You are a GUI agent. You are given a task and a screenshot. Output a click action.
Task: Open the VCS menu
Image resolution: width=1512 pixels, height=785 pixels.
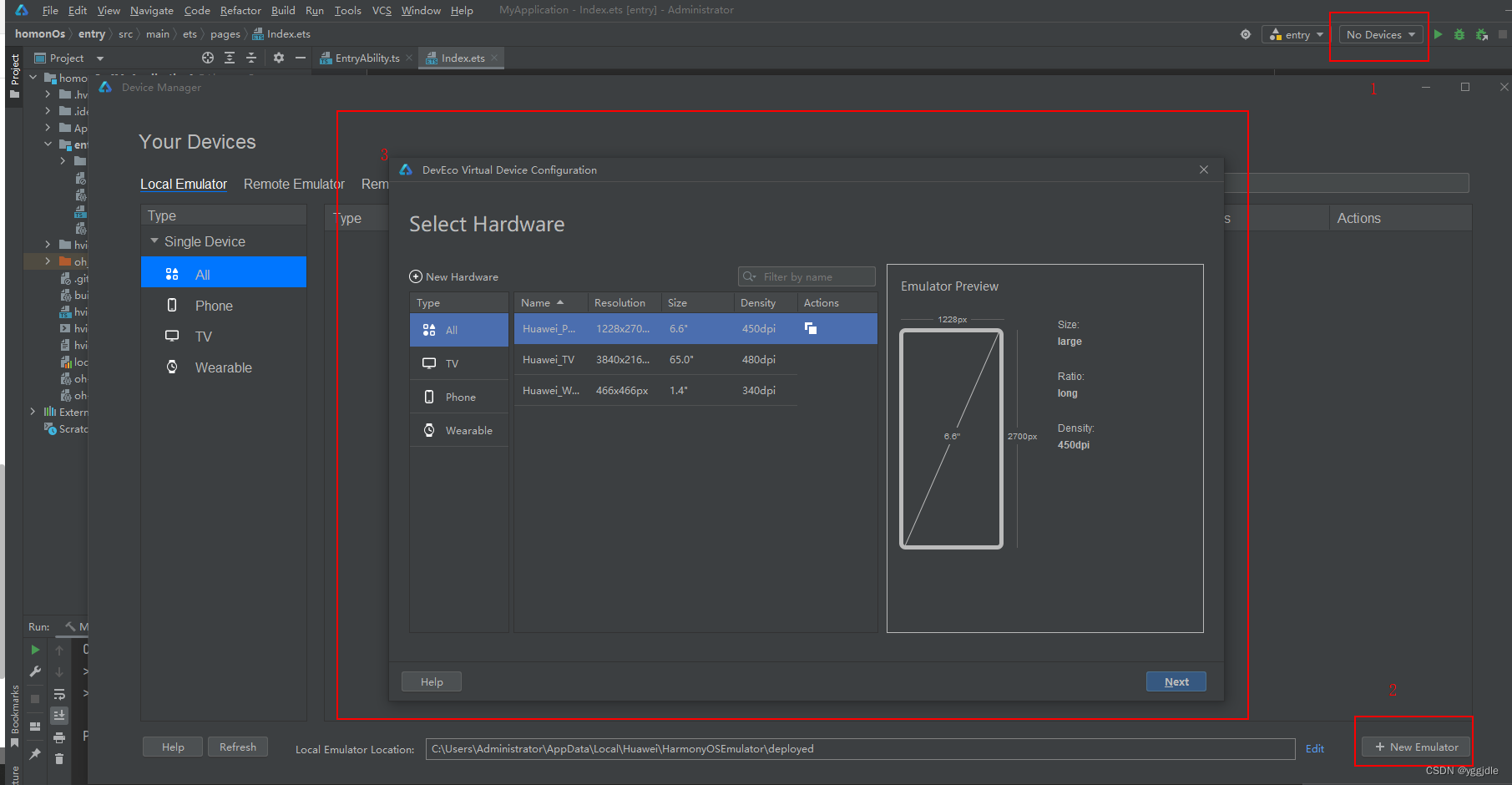pyautogui.click(x=382, y=10)
